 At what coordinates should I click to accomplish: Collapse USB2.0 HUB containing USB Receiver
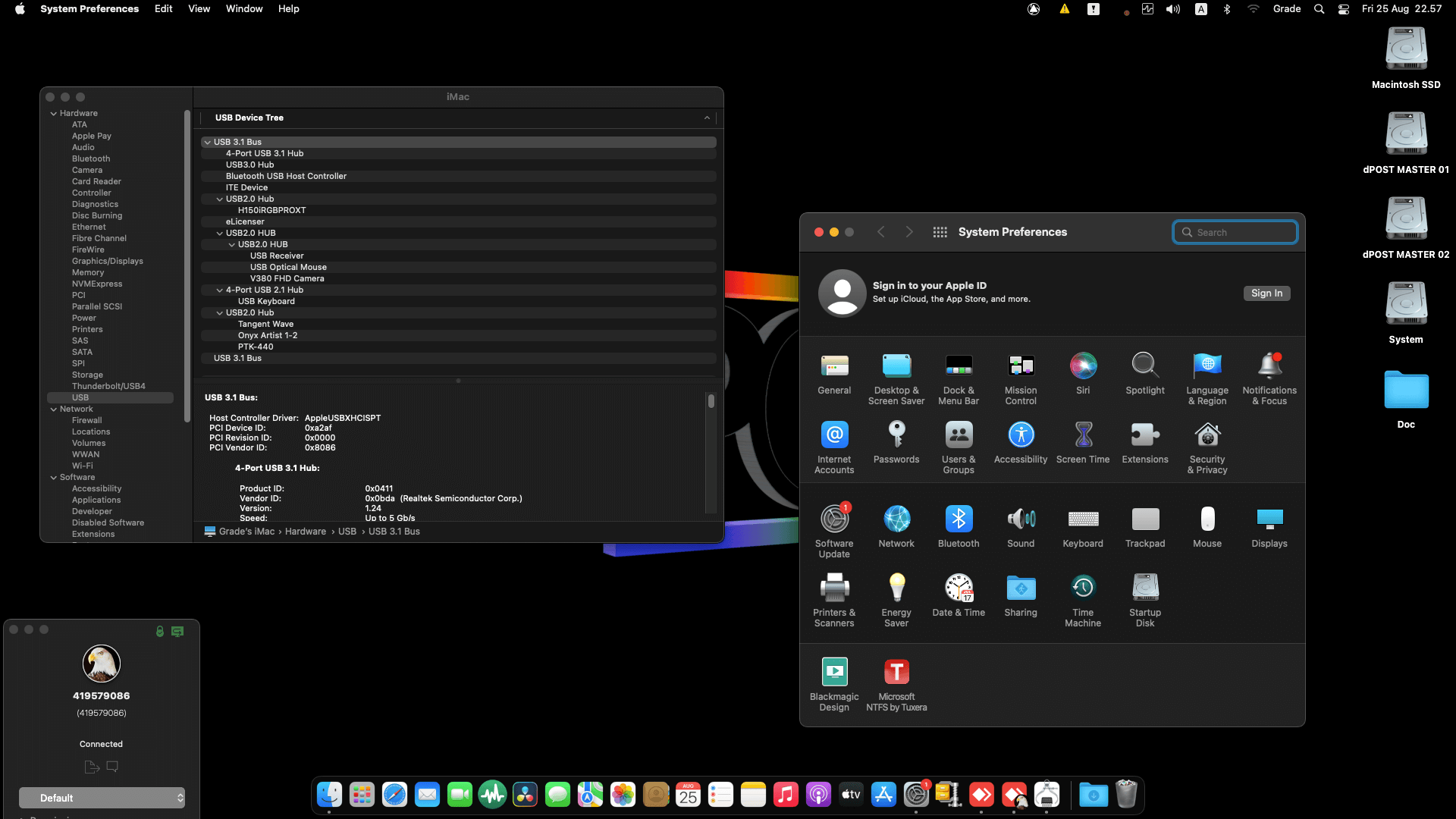[x=232, y=245]
